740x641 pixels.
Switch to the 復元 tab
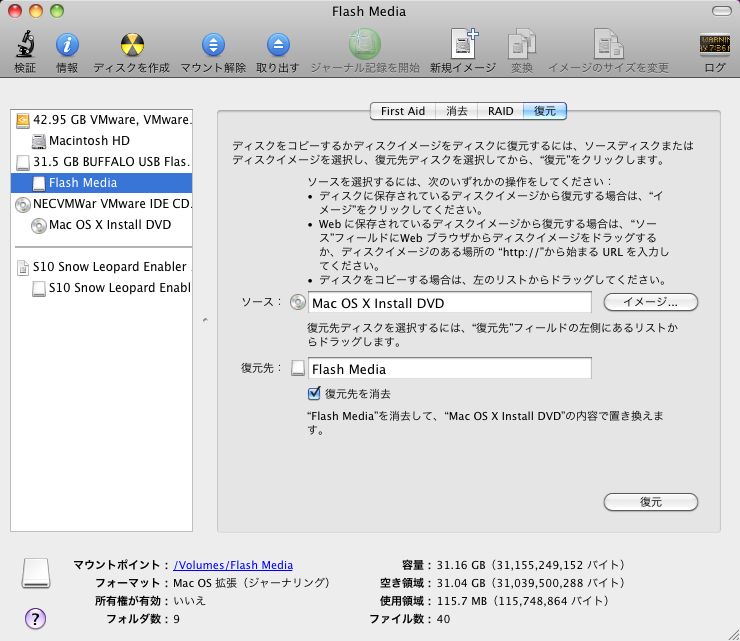click(545, 111)
